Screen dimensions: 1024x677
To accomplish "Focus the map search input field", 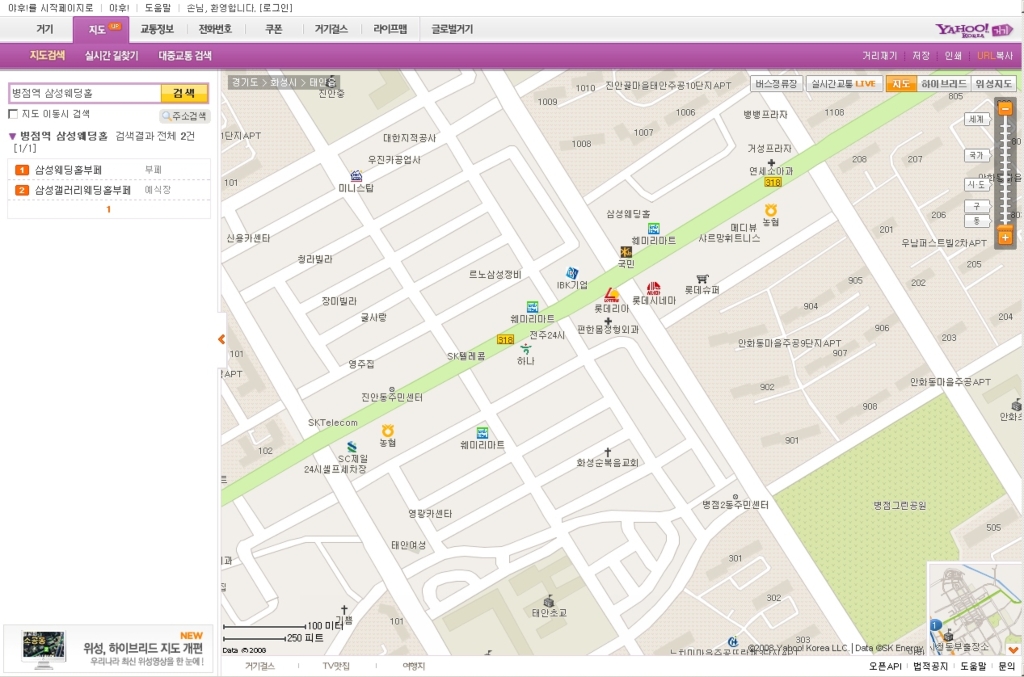I will tap(85, 93).
